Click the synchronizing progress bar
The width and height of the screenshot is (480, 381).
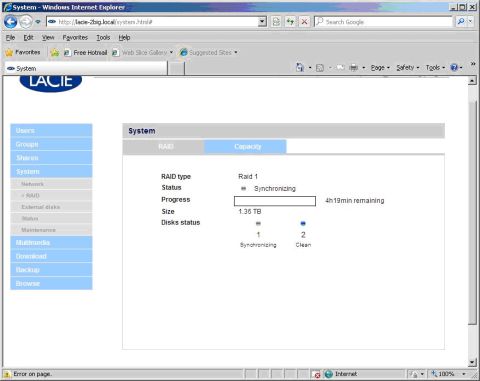coord(275,201)
